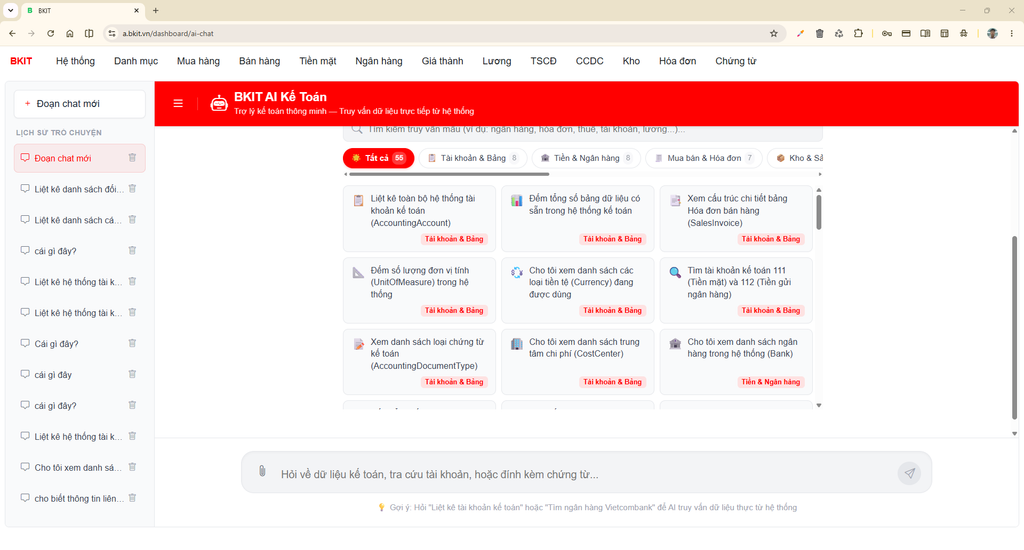The image size is (1024, 550).
Task: Select the 'Mua bán & Hóa đơn' filter chip
Action: tap(703, 158)
